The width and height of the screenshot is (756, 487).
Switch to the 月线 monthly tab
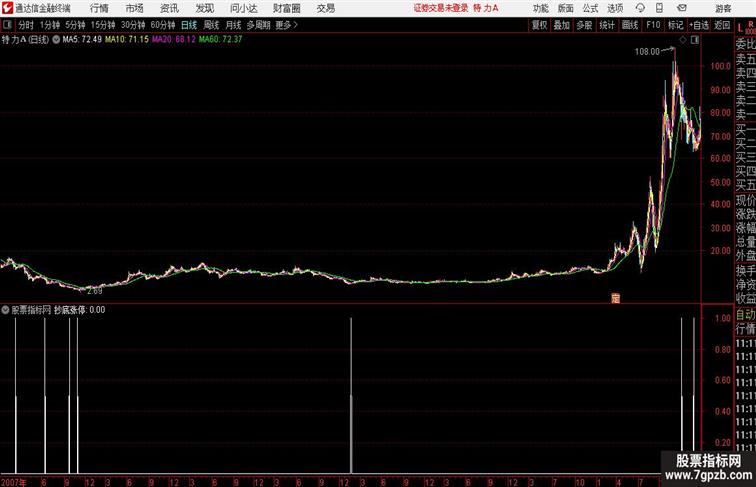(233, 25)
